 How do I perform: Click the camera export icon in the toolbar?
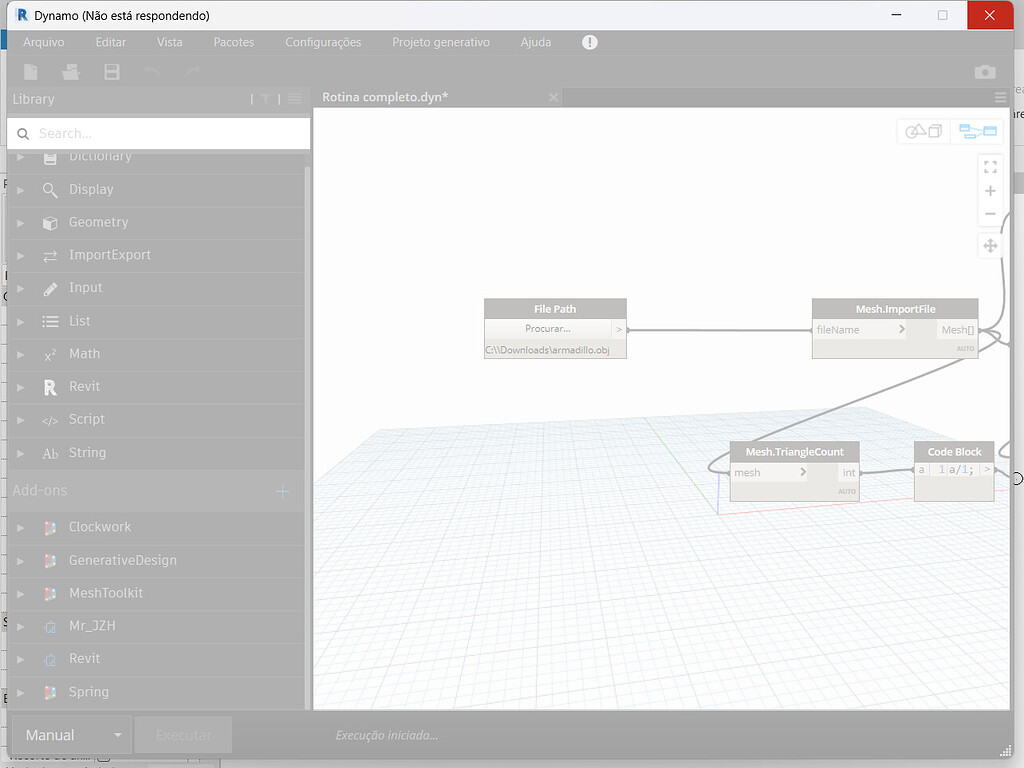984,71
